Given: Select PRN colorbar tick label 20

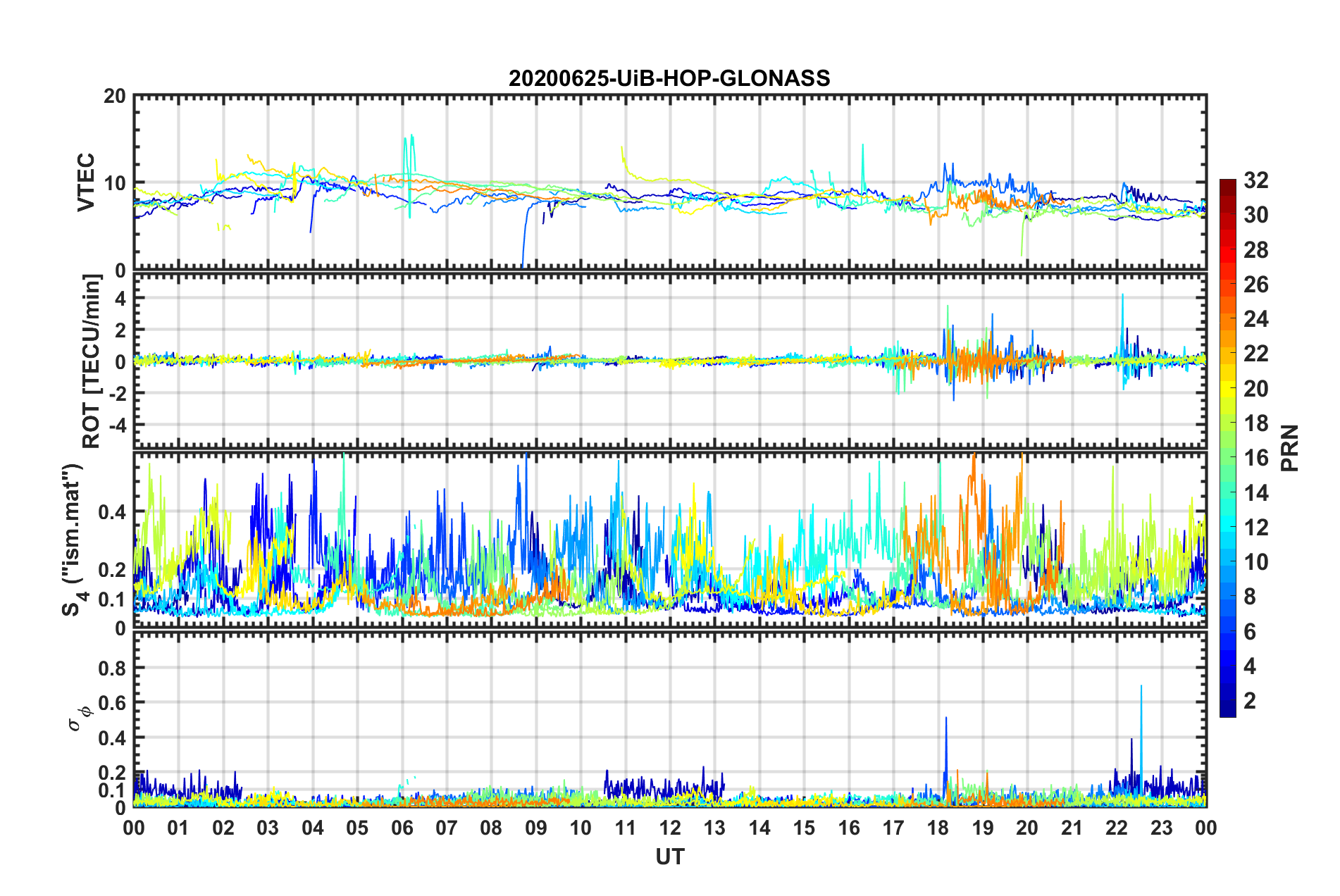Looking at the screenshot, I should [1255, 389].
